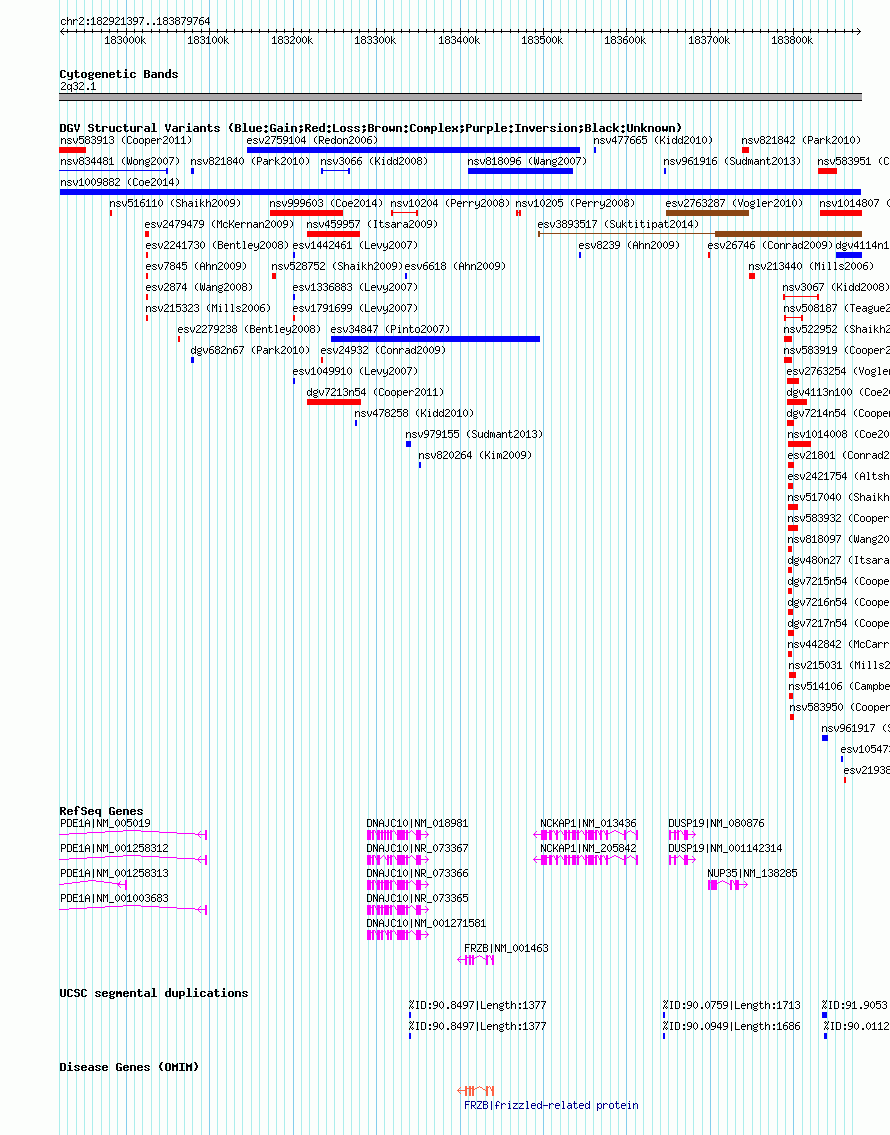This screenshot has width=890, height=1135.
Task: Click the blue bar of esv34847 (Pinto2007)
Action: coord(435,339)
